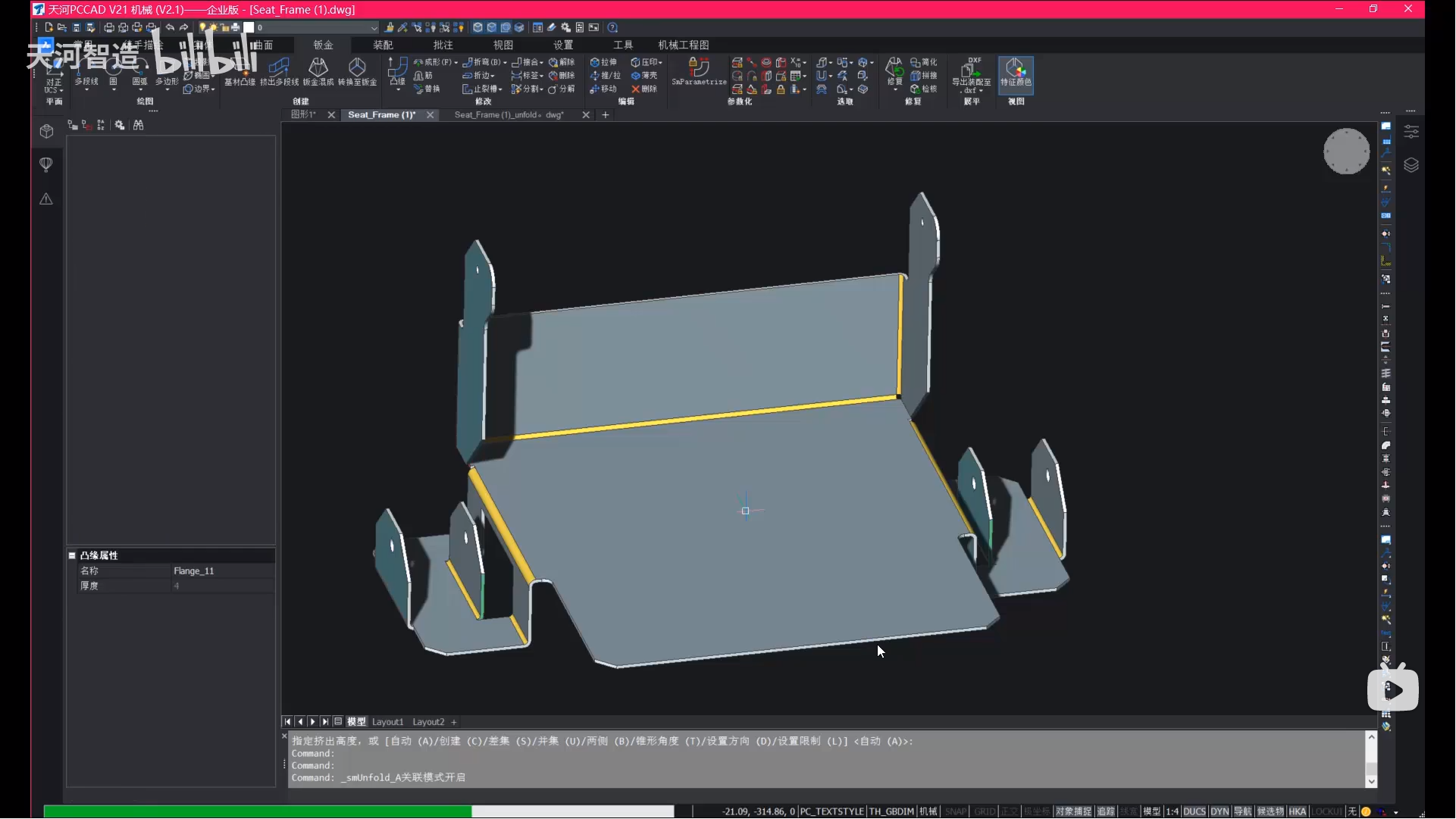Click the command line scrollbar down arrow
Image resolution: width=1456 pixels, height=819 pixels.
1370,781
